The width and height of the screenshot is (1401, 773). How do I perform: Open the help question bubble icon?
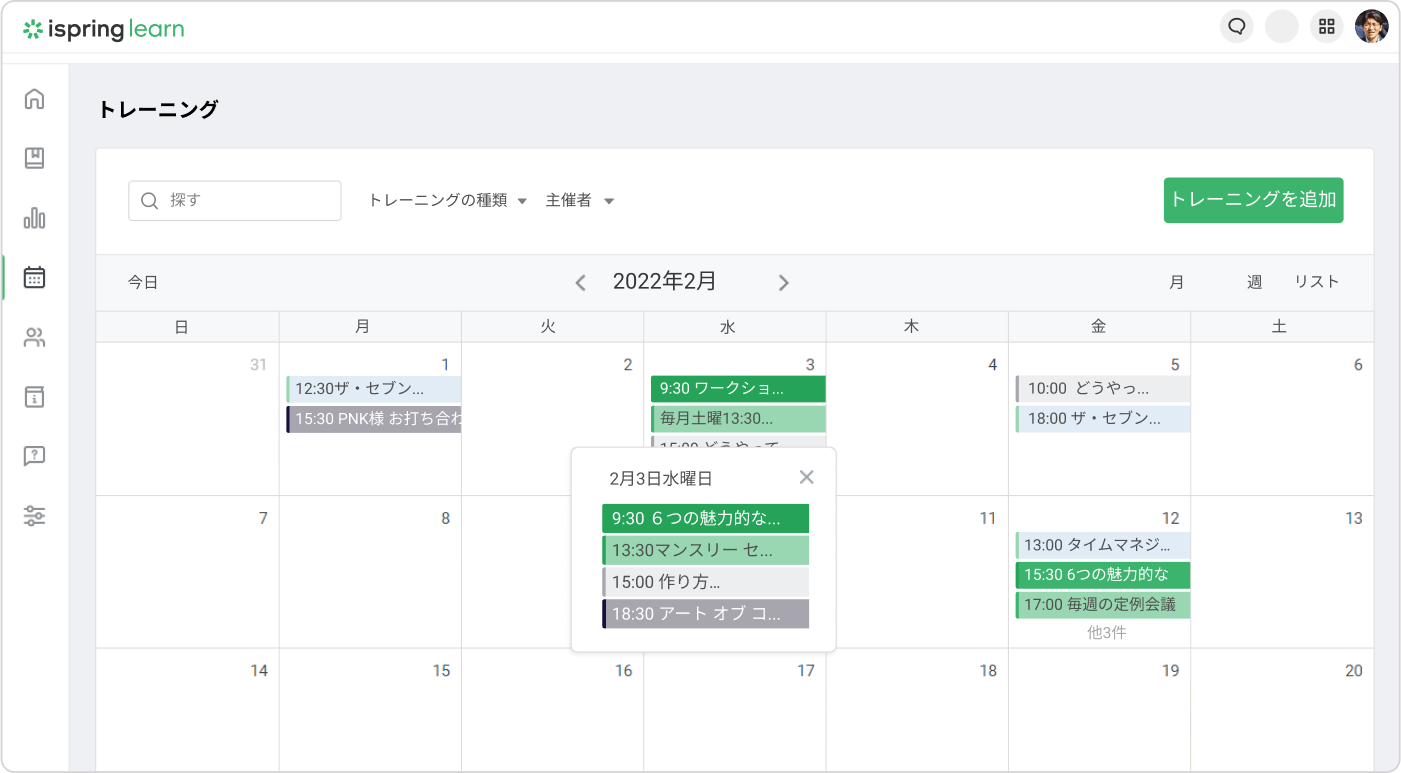click(x=35, y=456)
